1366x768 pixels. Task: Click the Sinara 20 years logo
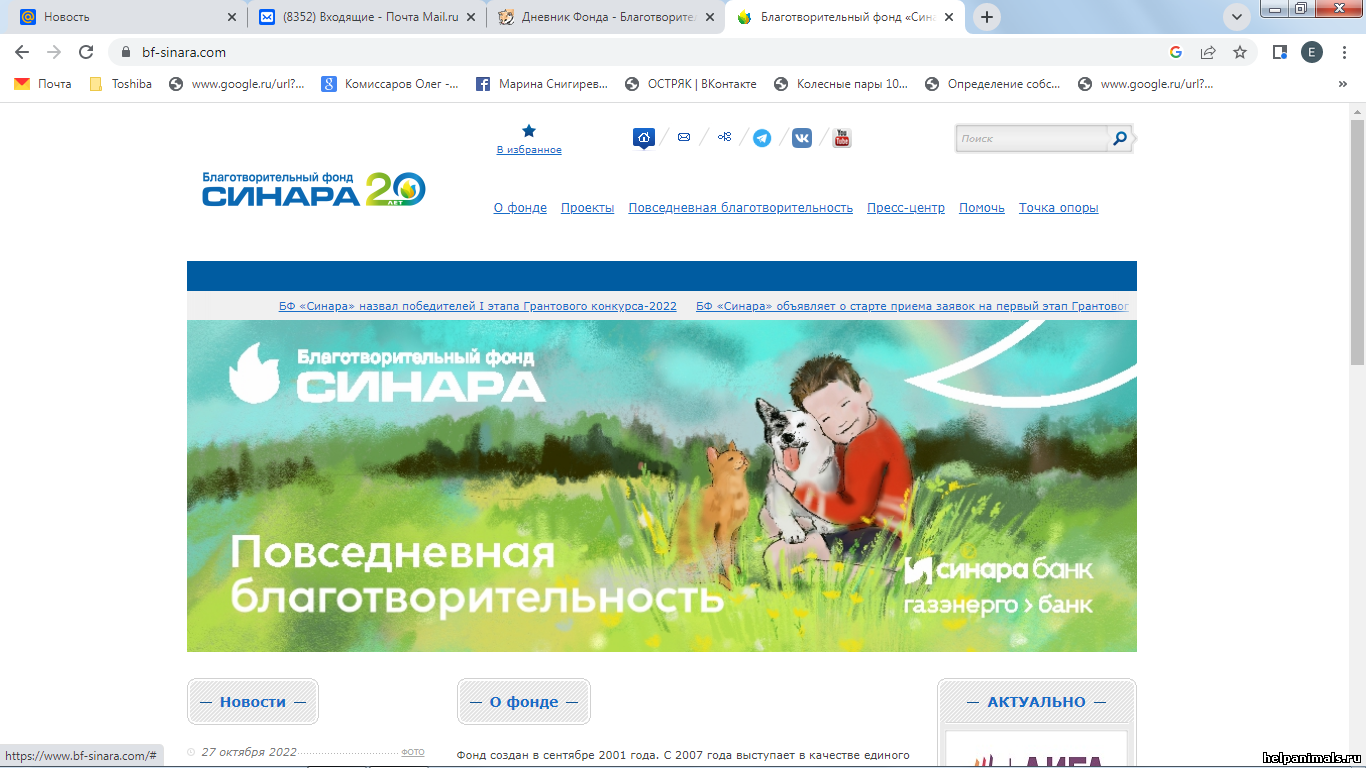[x=314, y=188]
